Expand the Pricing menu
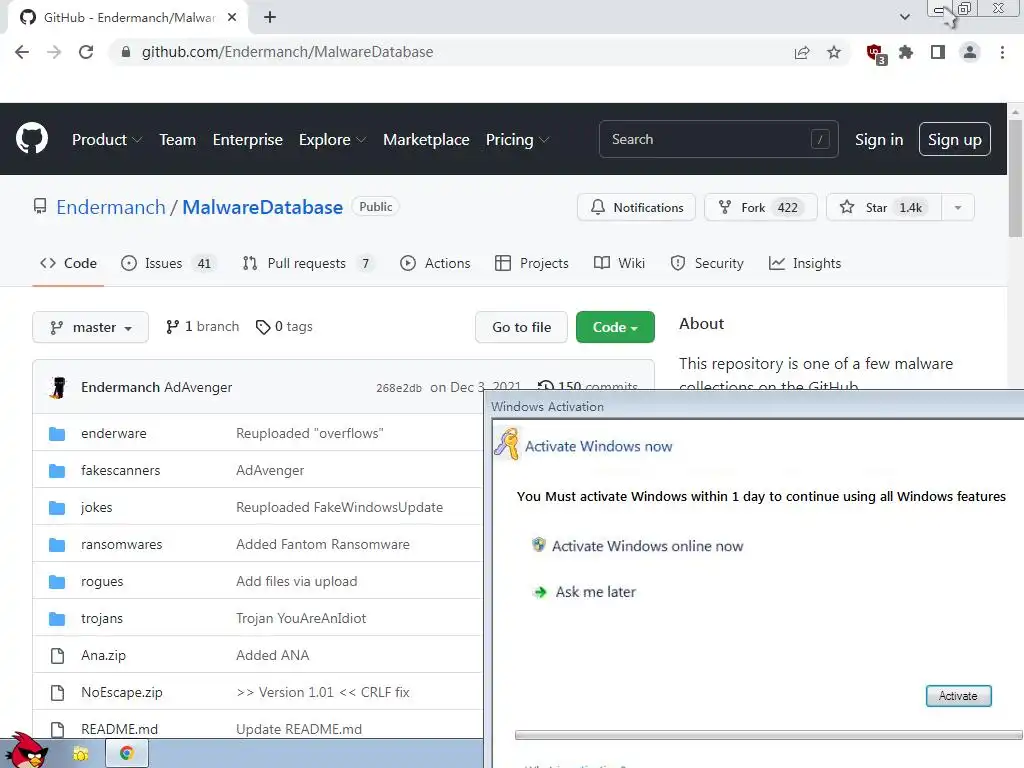The height and width of the screenshot is (768, 1024). (517, 140)
